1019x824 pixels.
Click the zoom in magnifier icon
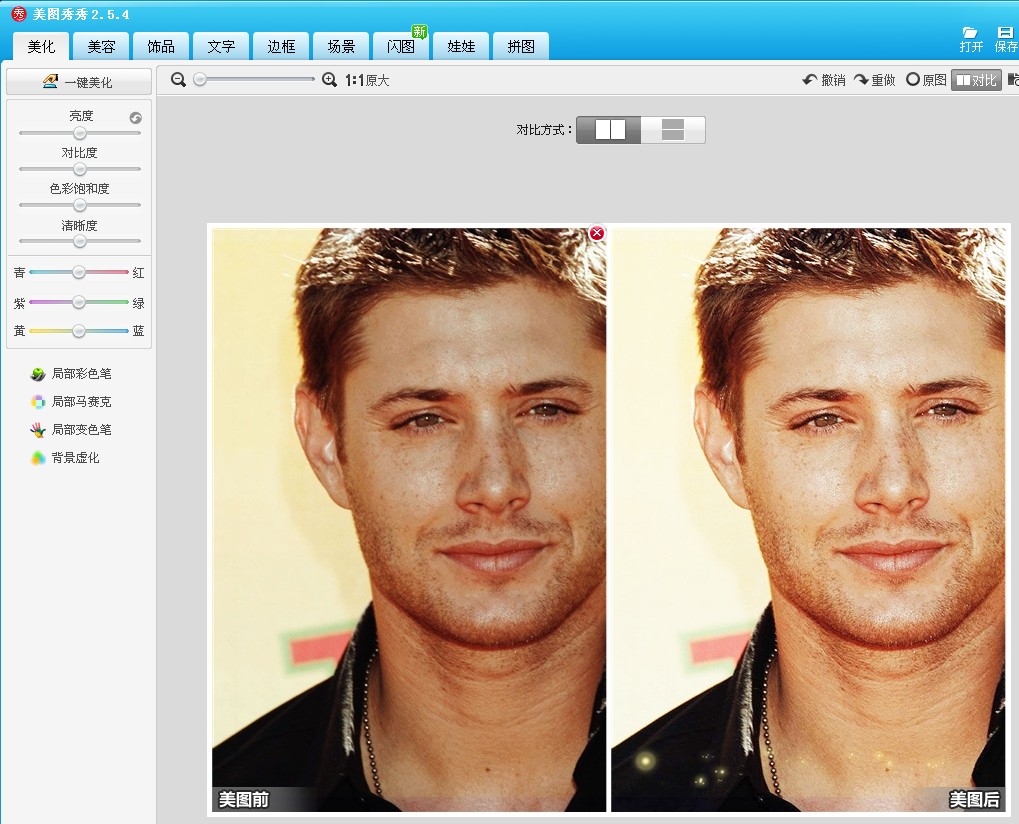click(x=329, y=80)
